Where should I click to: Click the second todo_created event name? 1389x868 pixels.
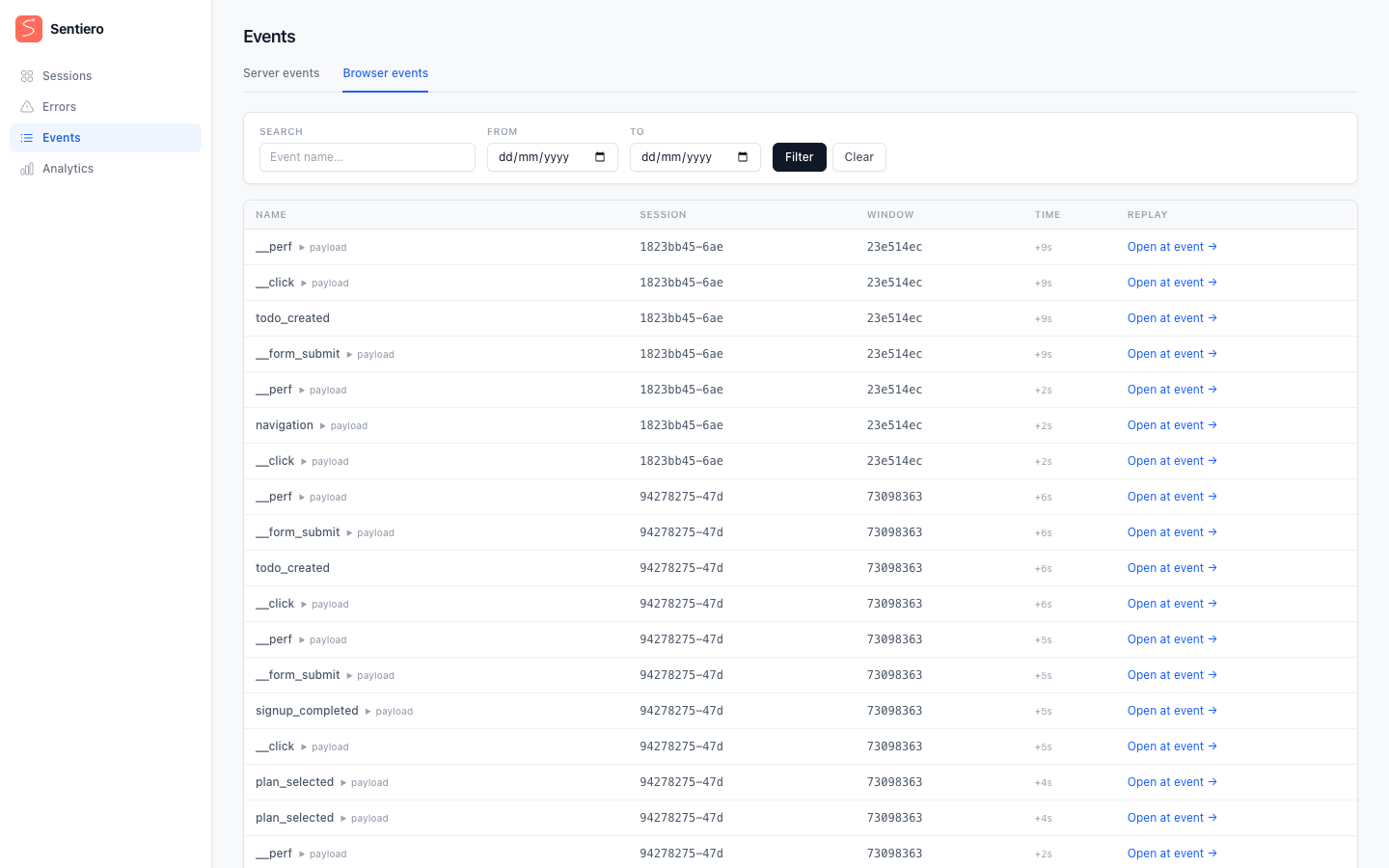pyautogui.click(x=292, y=568)
